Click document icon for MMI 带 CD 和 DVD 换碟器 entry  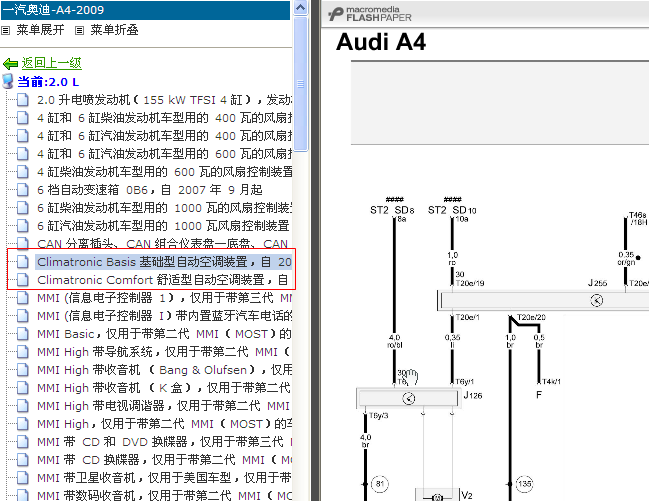pos(23,442)
